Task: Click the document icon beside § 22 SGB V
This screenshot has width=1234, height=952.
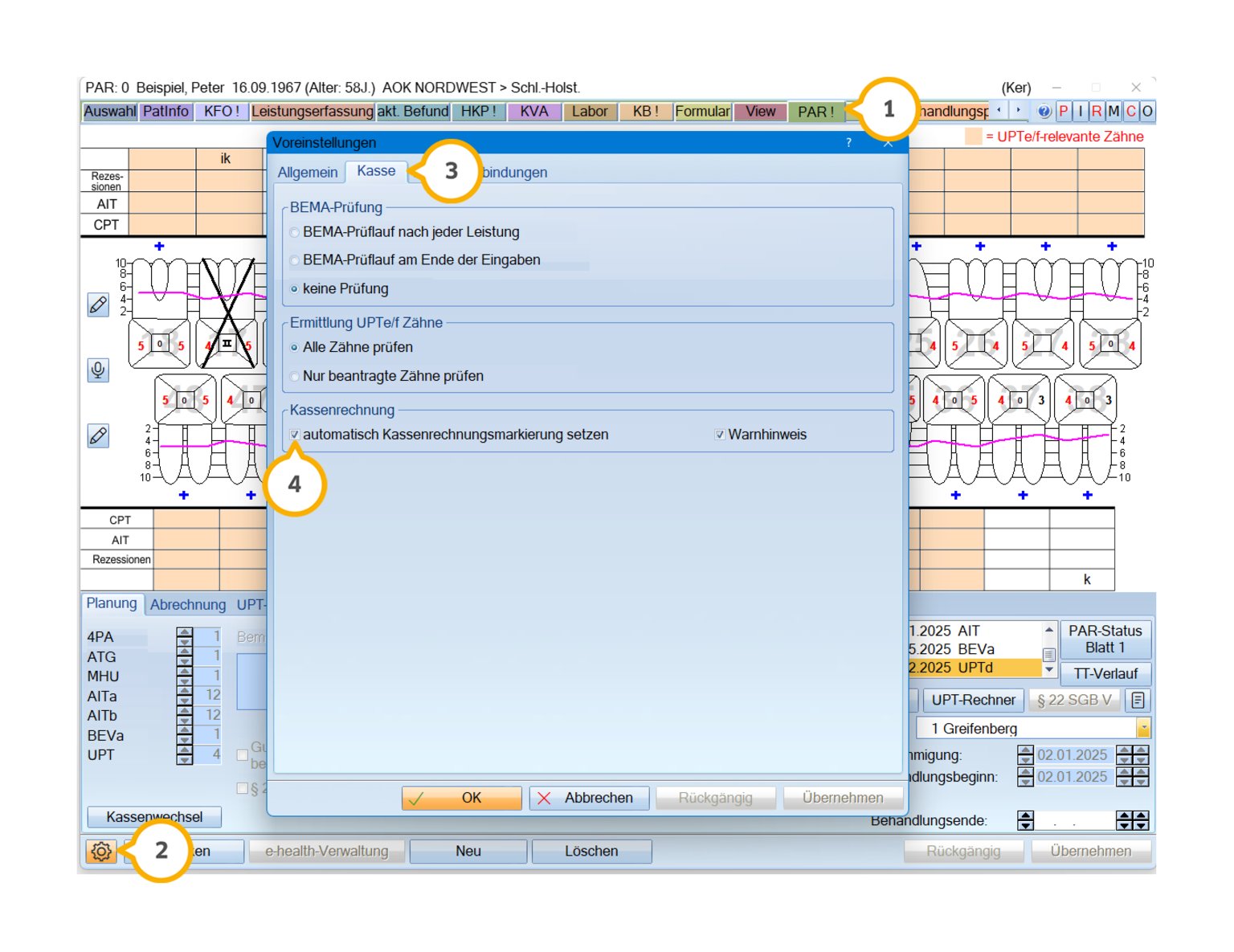Action: click(1138, 700)
